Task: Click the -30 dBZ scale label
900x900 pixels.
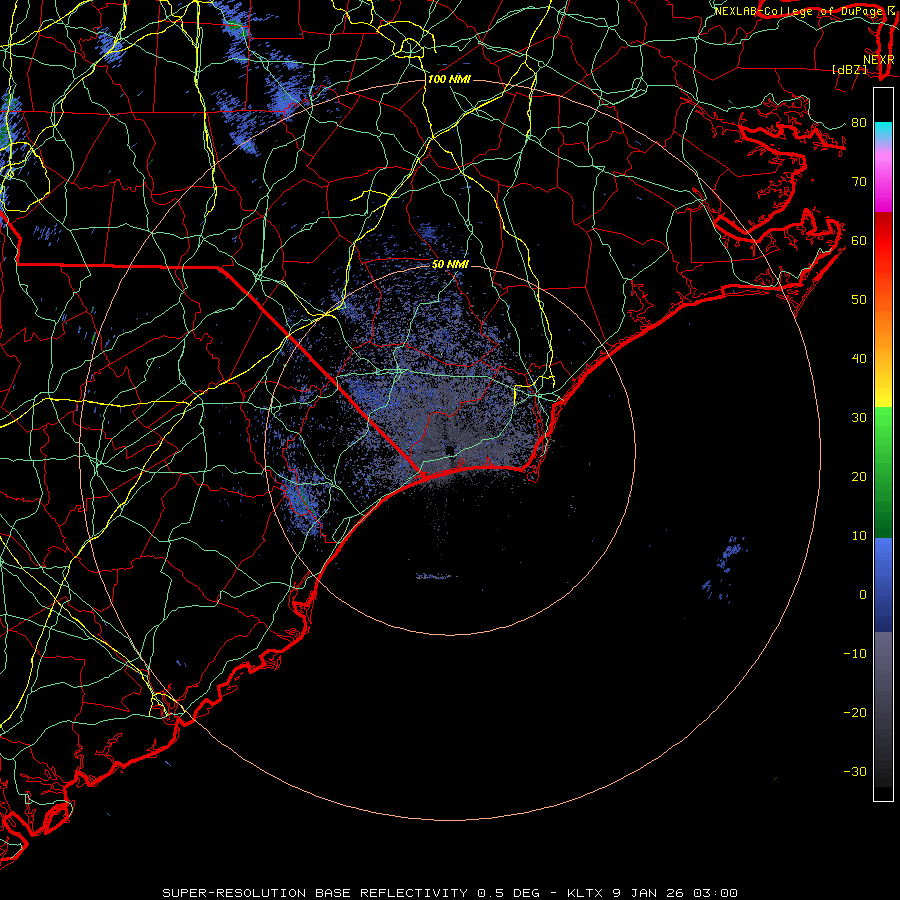Action: [855, 772]
